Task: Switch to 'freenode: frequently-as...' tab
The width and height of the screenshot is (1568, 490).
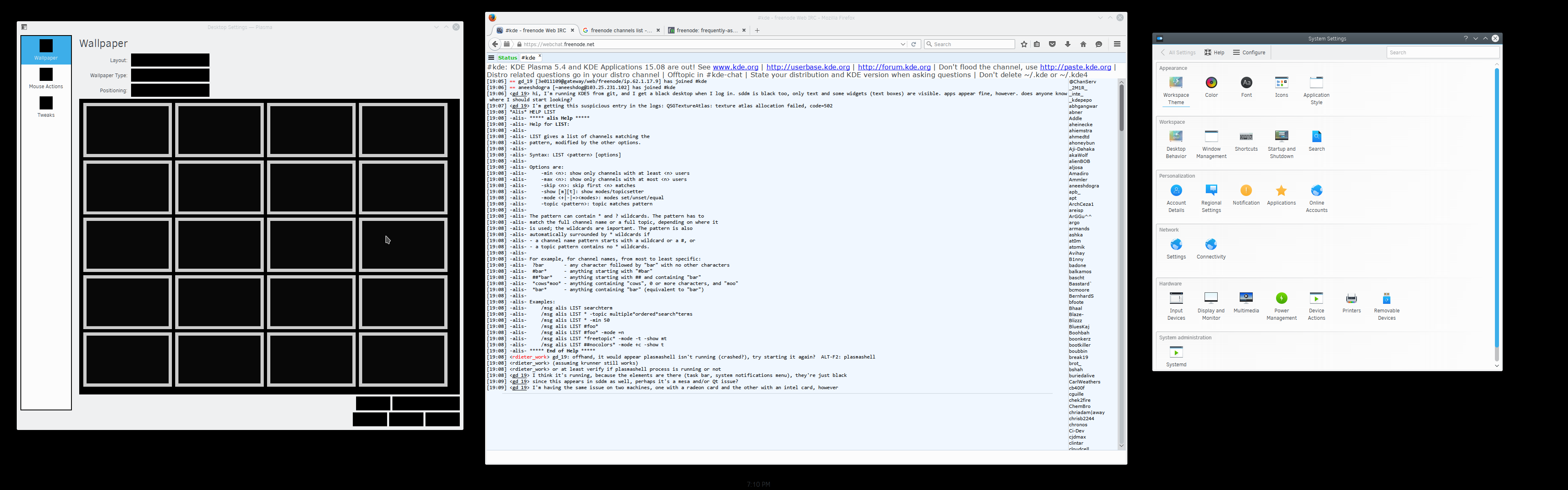Action: [707, 31]
